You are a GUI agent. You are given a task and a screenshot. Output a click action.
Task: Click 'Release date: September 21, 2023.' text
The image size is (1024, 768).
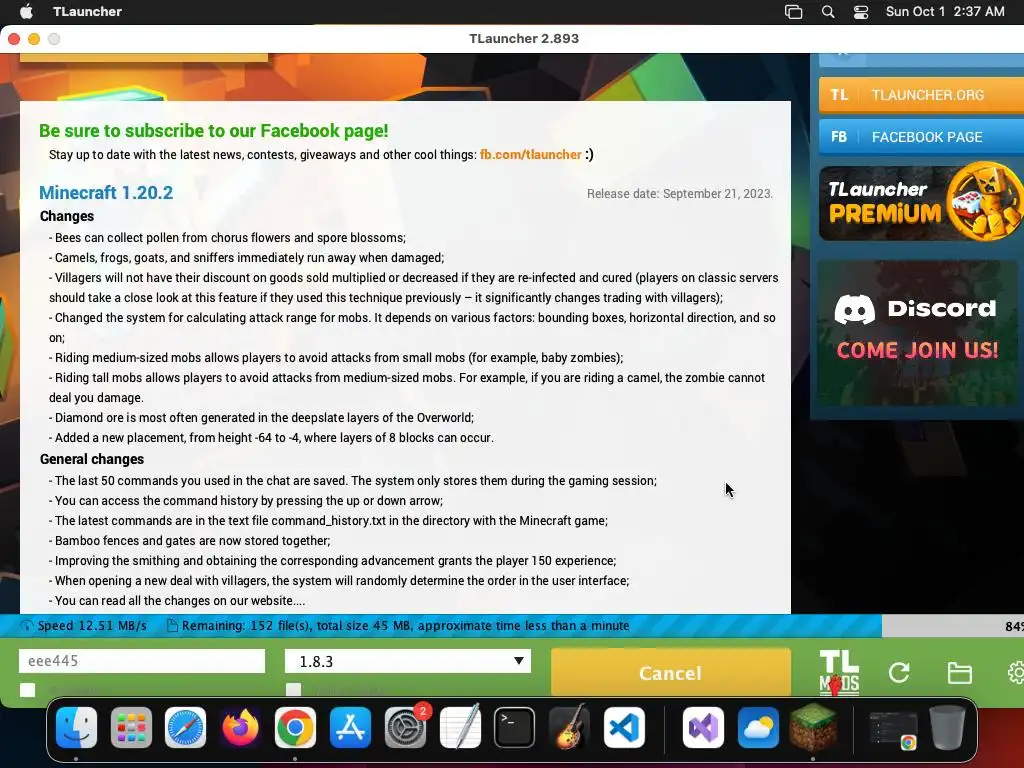[x=680, y=193]
